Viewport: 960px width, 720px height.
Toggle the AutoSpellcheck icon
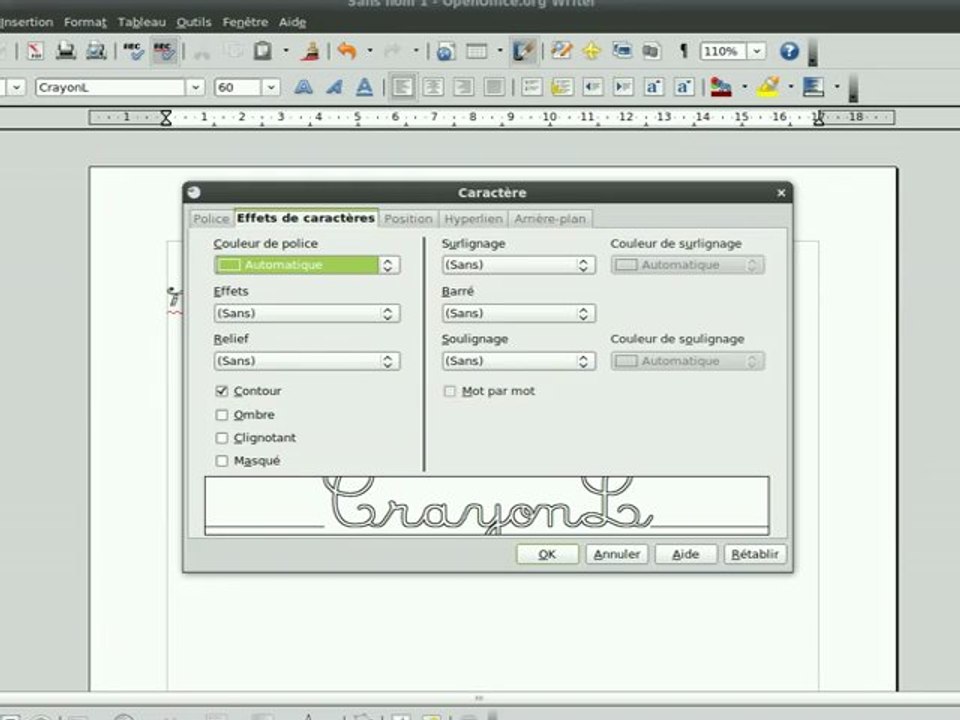click(163, 51)
